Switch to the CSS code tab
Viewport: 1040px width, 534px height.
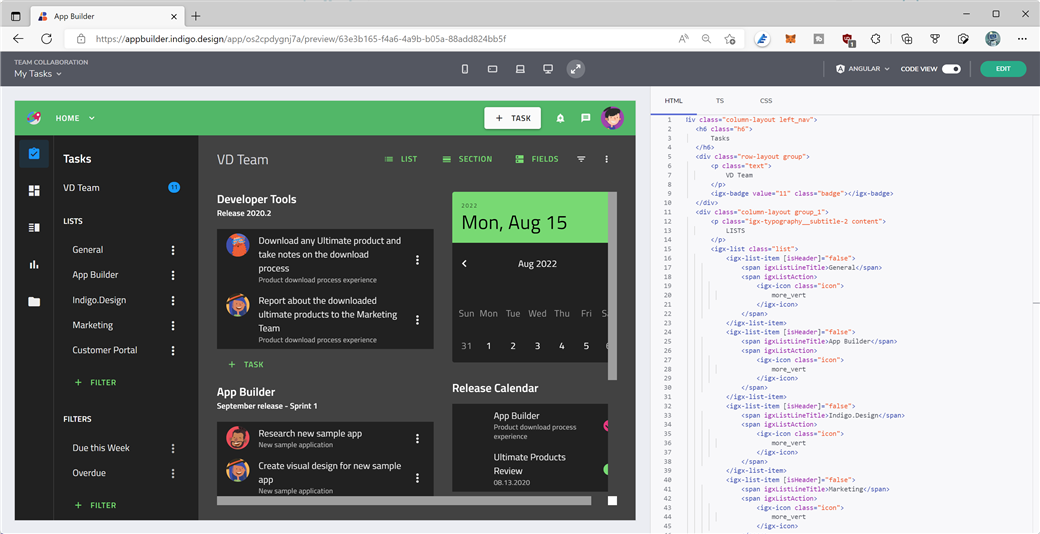pos(765,101)
